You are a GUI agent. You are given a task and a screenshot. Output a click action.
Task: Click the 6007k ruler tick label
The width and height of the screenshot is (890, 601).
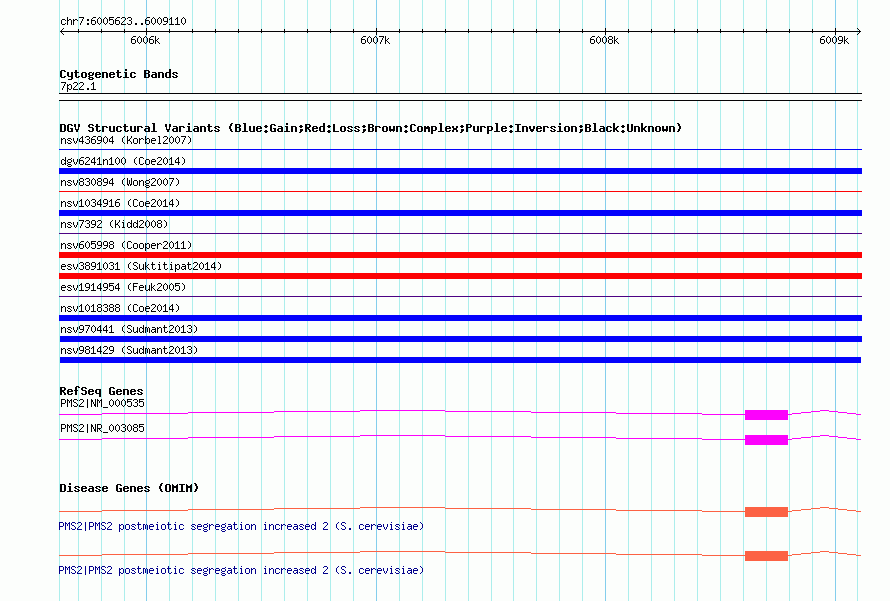tap(375, 40)
